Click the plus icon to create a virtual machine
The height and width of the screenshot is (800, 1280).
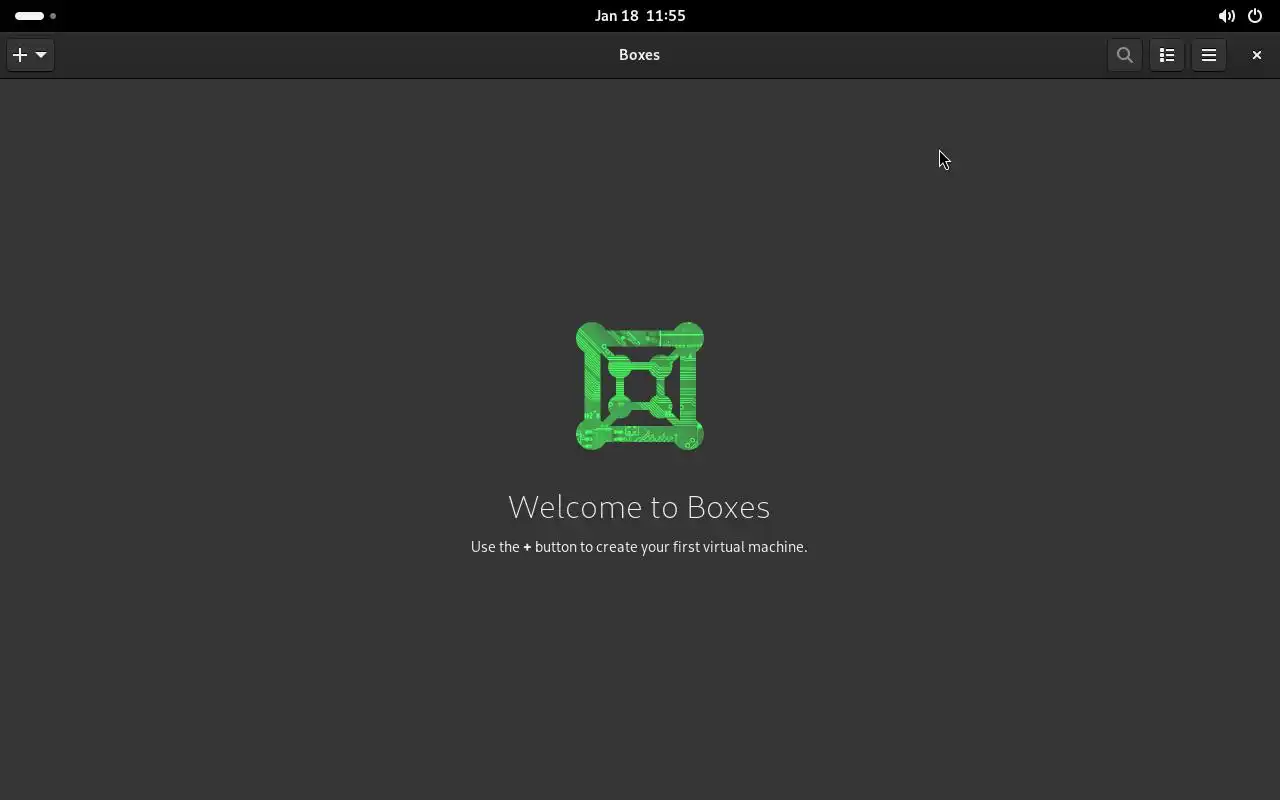(20, 55)
